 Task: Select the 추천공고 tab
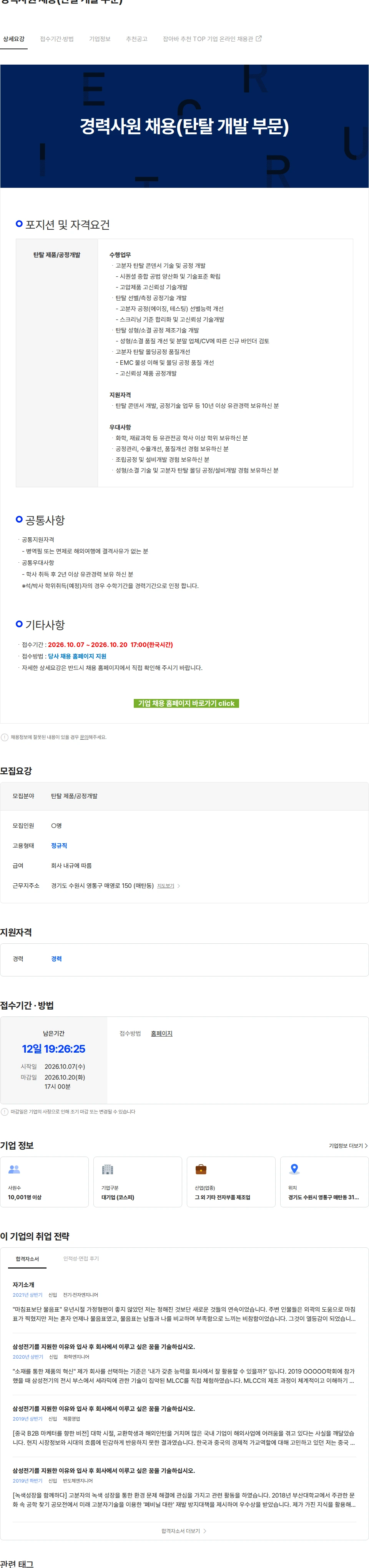coord(137,39)
